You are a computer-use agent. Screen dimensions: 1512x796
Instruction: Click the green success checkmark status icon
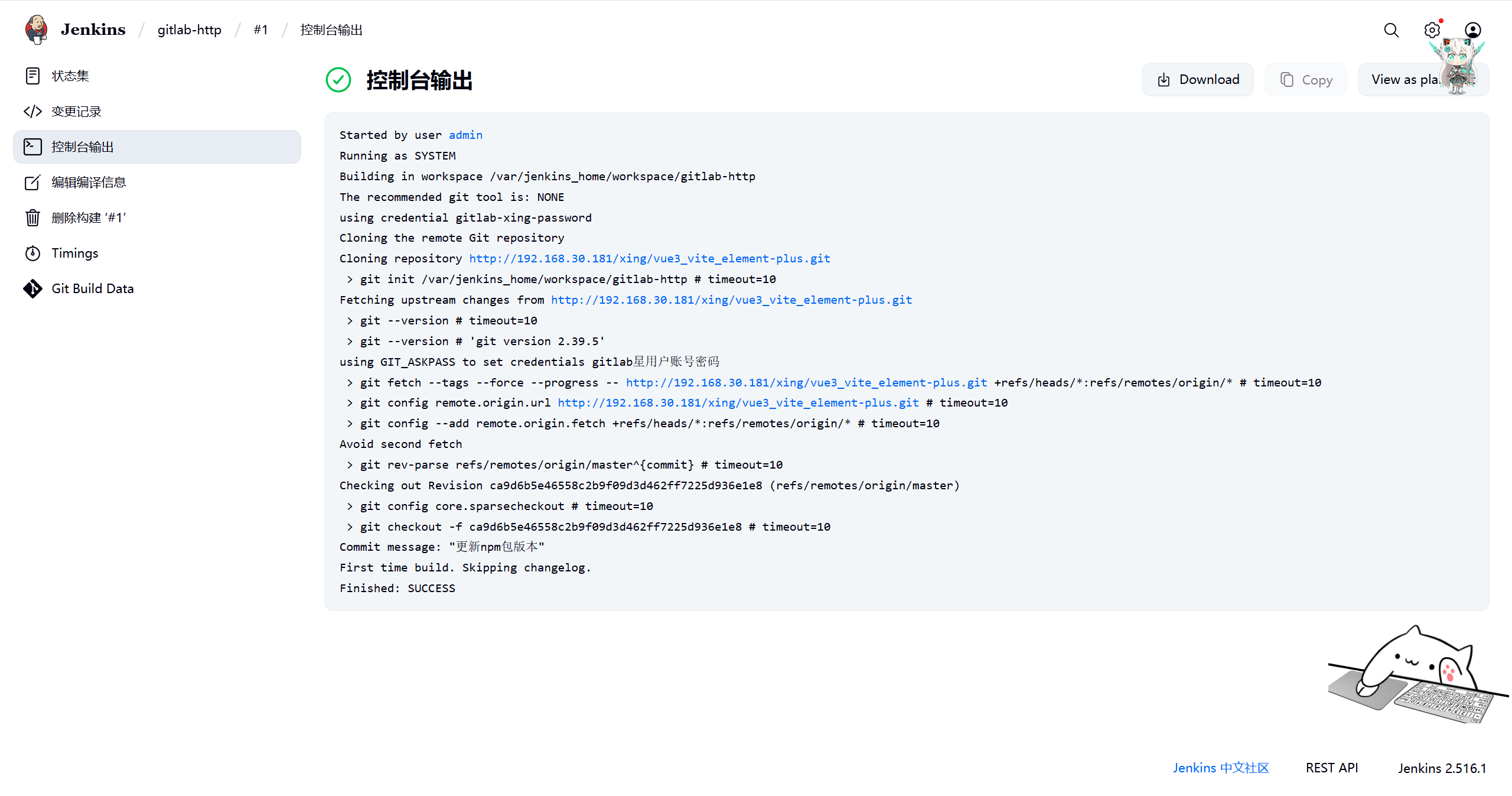pyautogui.click(x=338, y=80)
